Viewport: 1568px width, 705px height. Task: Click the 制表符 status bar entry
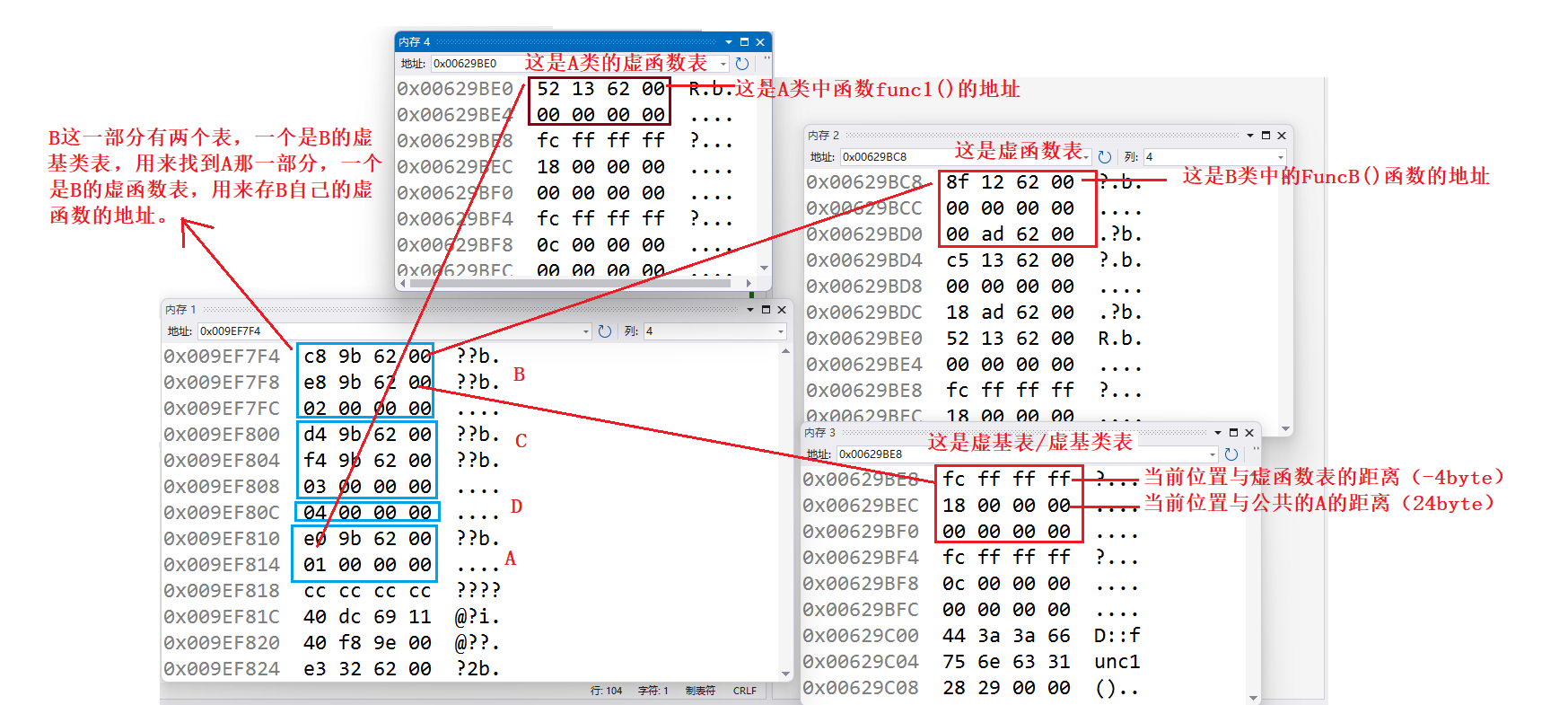700,691
